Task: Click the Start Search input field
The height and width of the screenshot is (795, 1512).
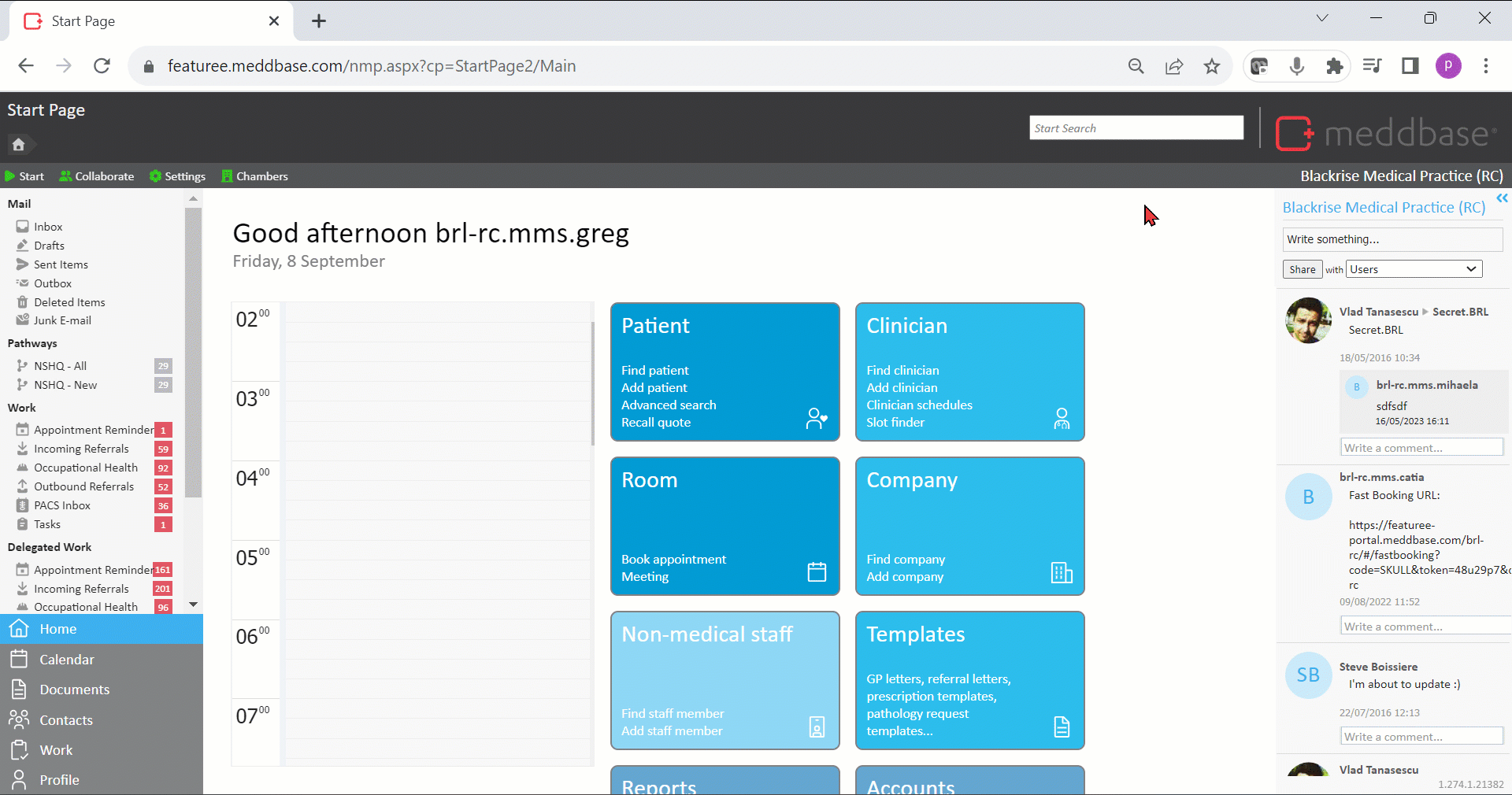Action: [x=1136, y=128]
